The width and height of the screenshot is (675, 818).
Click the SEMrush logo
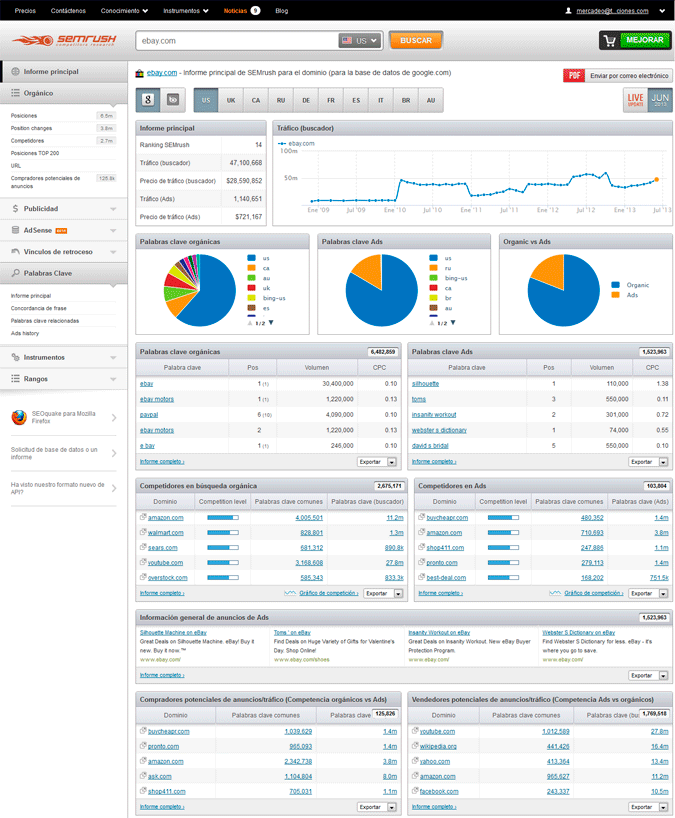(x=64, y=40)
